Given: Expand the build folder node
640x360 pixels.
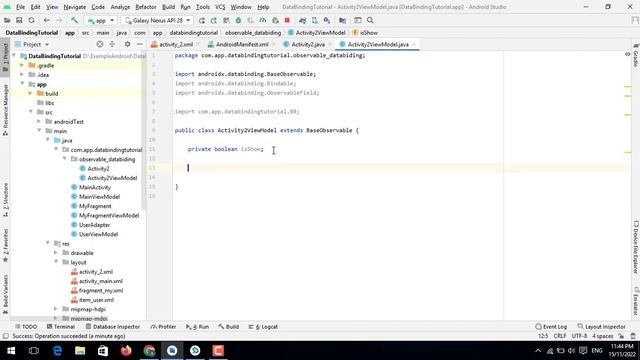Looking at the screenshot, I should click(30, 93).
